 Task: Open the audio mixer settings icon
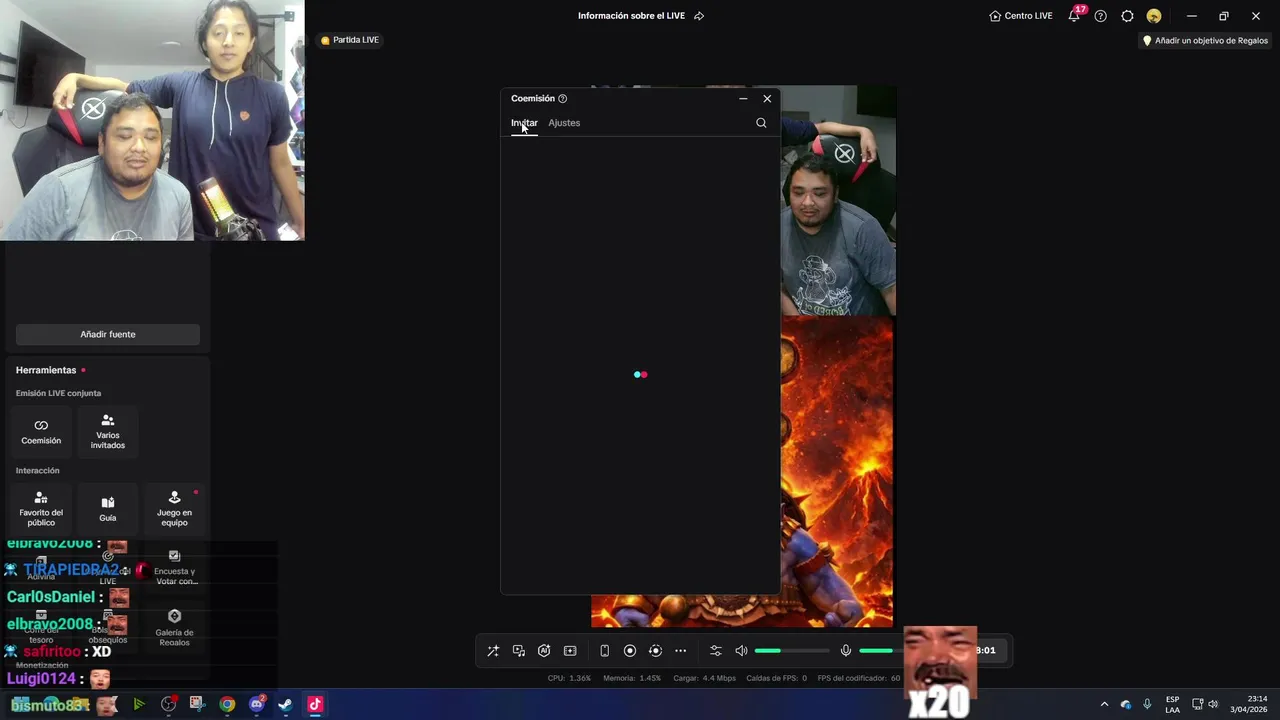pos(715,651)
